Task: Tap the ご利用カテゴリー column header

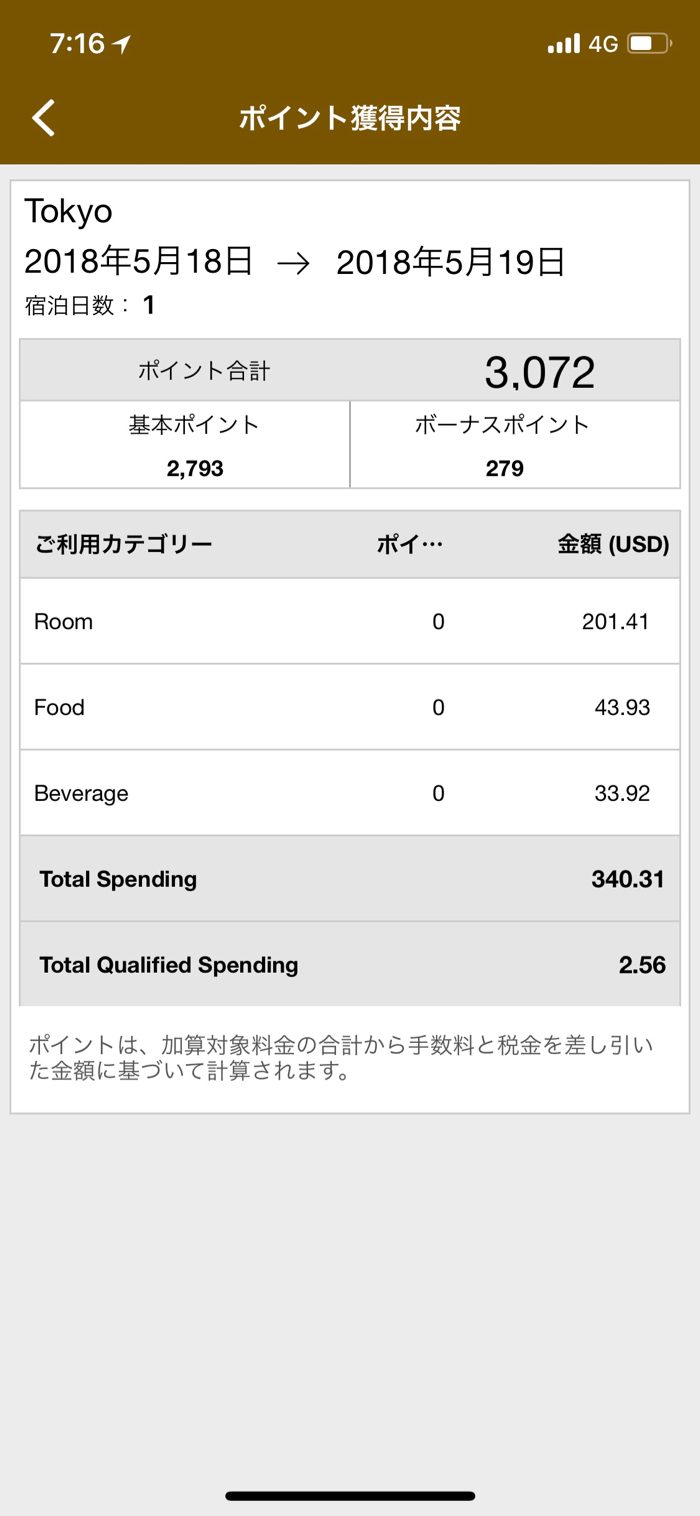Action: [x=123, y=544]
